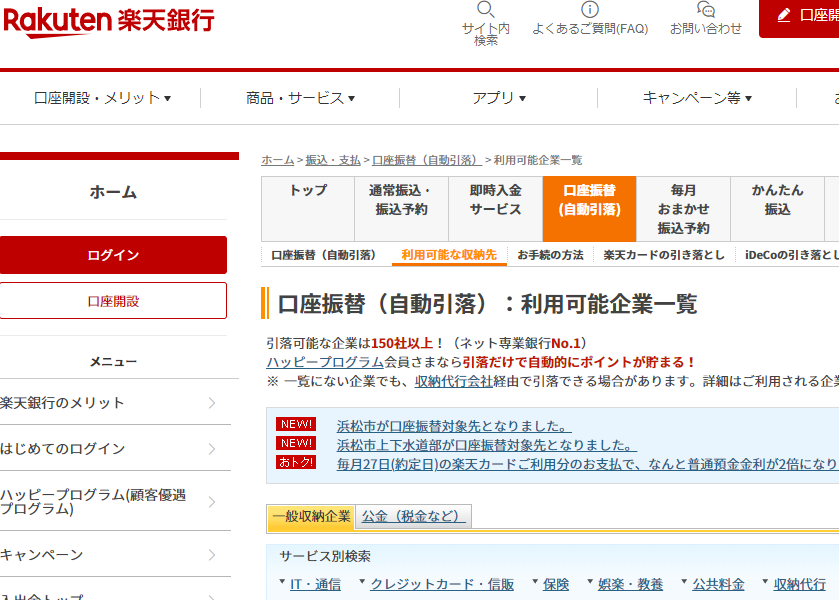
Task: Select the トップ tab
Action: click(x=308, y=209)
